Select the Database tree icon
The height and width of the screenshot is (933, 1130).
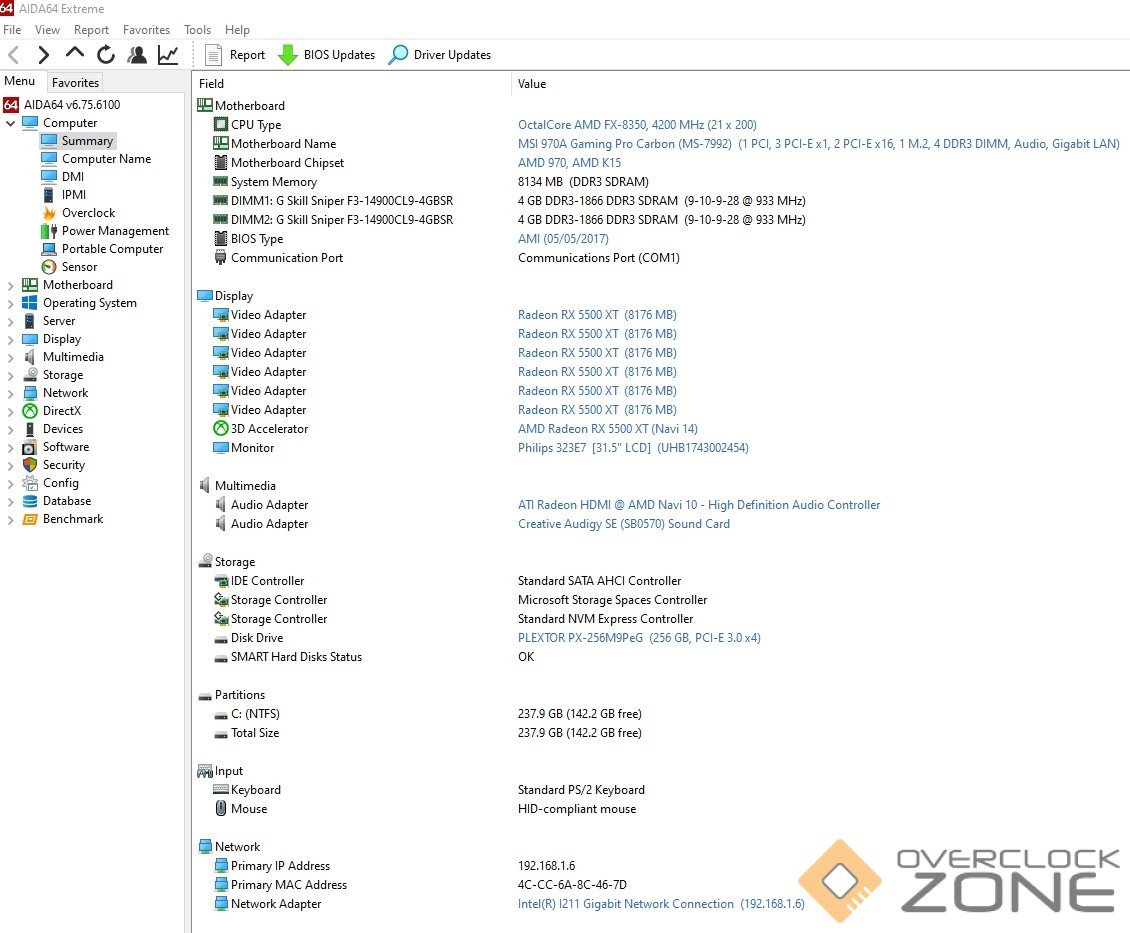(x=30, y=501)
